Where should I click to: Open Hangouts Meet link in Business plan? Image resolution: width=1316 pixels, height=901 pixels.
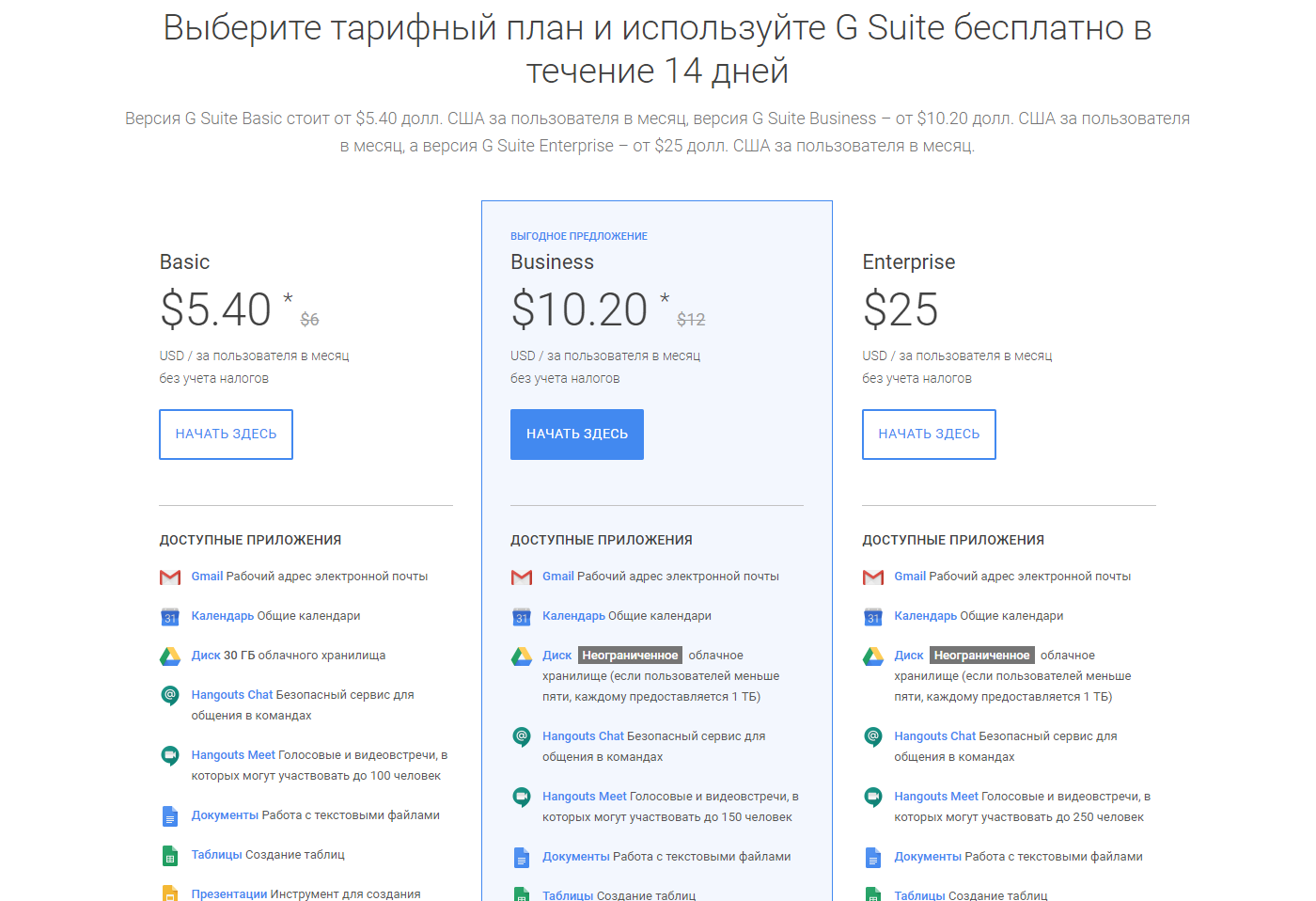[585, 797]
